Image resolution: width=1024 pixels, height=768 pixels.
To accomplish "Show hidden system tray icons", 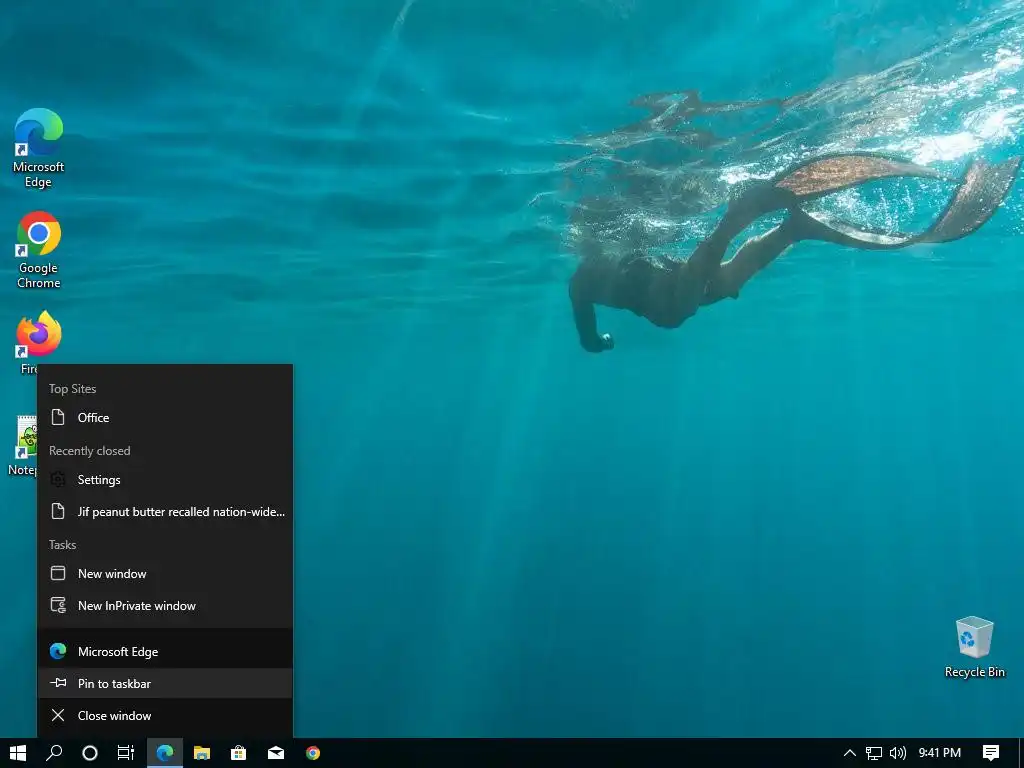I will tap(850, 753).
